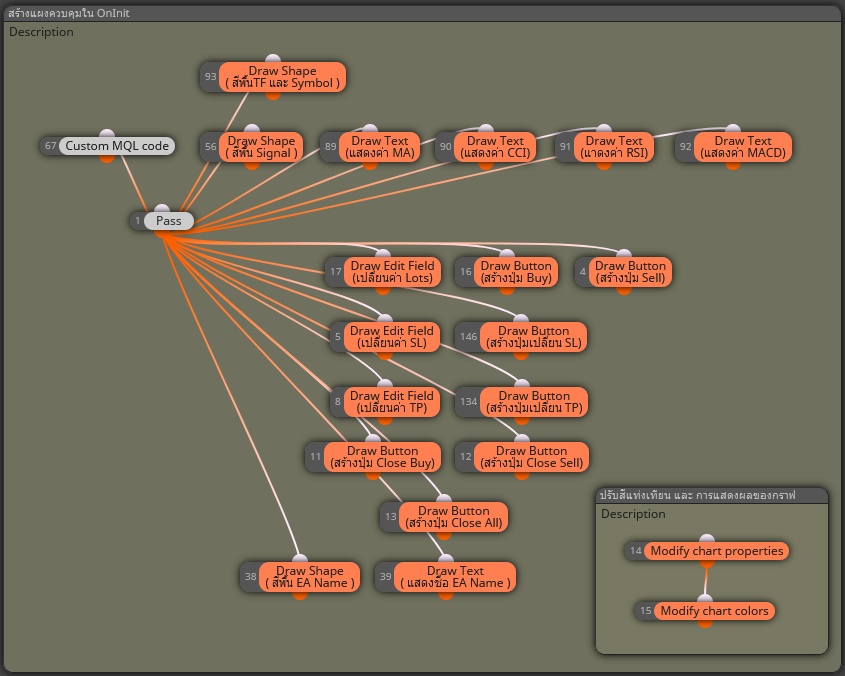The width and height of the screenshot is (845, 676).
Task: Click the Draw Text CCI node
Action: (495, 147)
